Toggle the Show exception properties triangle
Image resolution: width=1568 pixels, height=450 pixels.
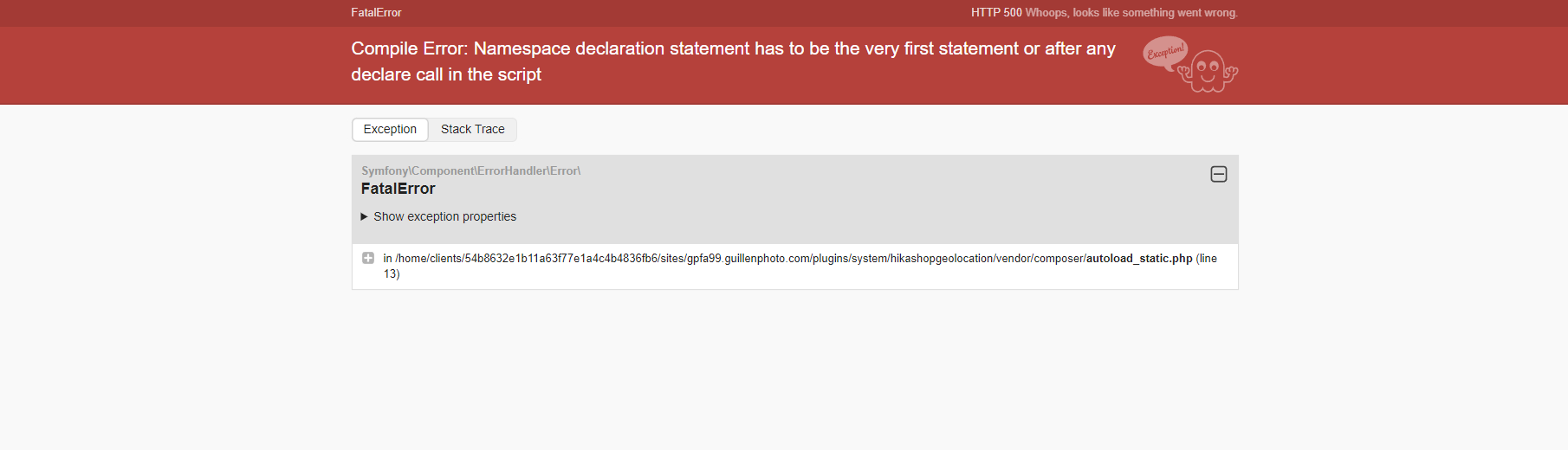365,217
